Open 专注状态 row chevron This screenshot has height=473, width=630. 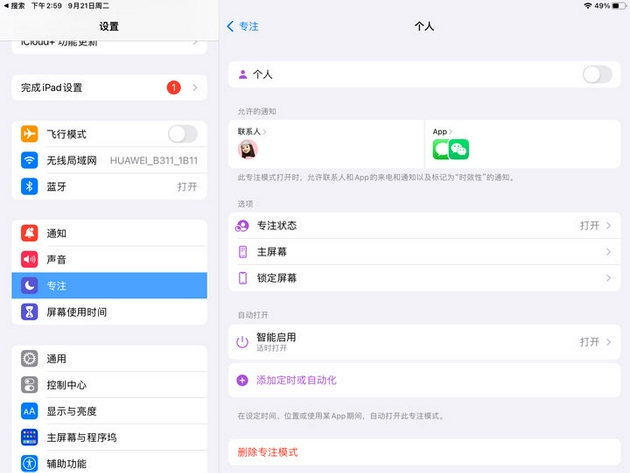click(x=609, y=225)
